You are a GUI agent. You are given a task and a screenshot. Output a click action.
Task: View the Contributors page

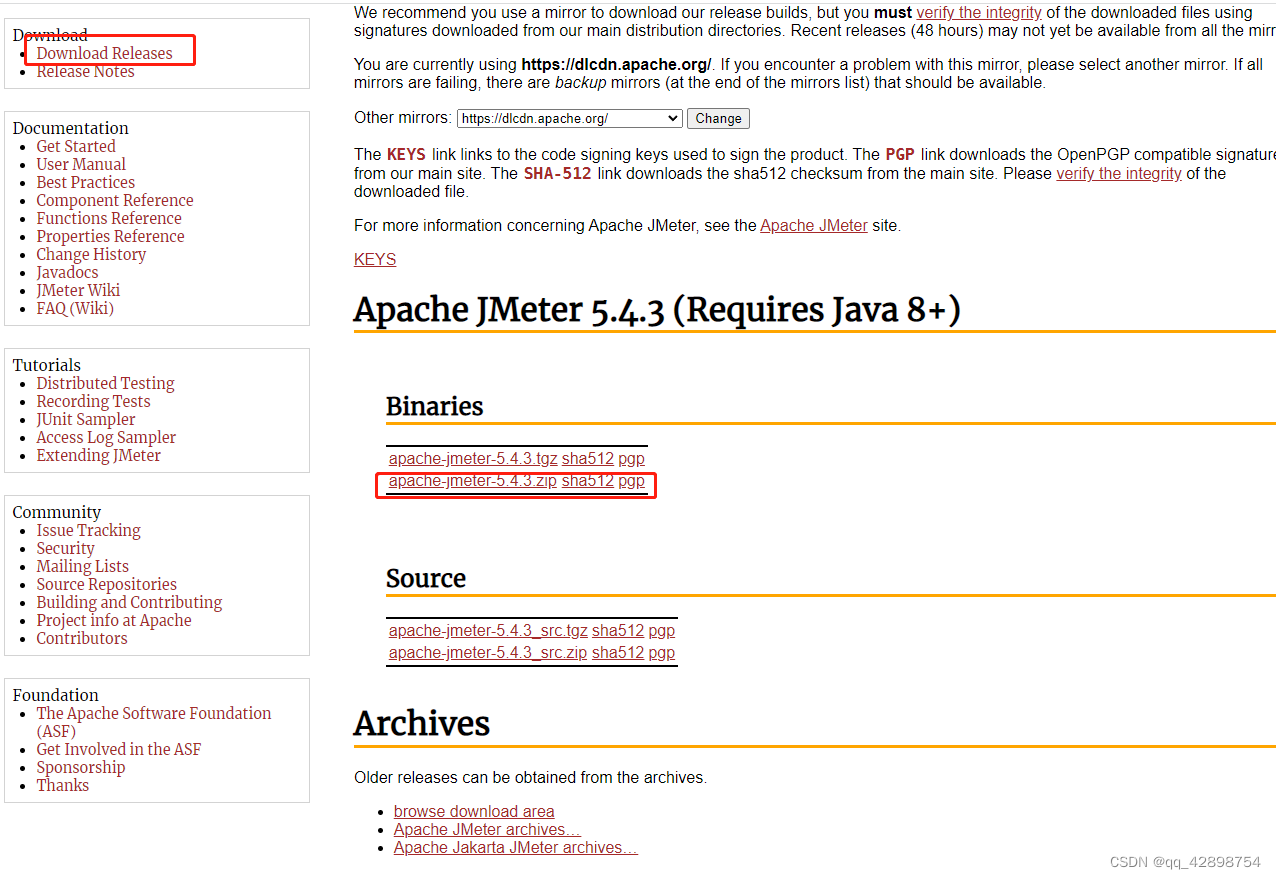point(82,638)
